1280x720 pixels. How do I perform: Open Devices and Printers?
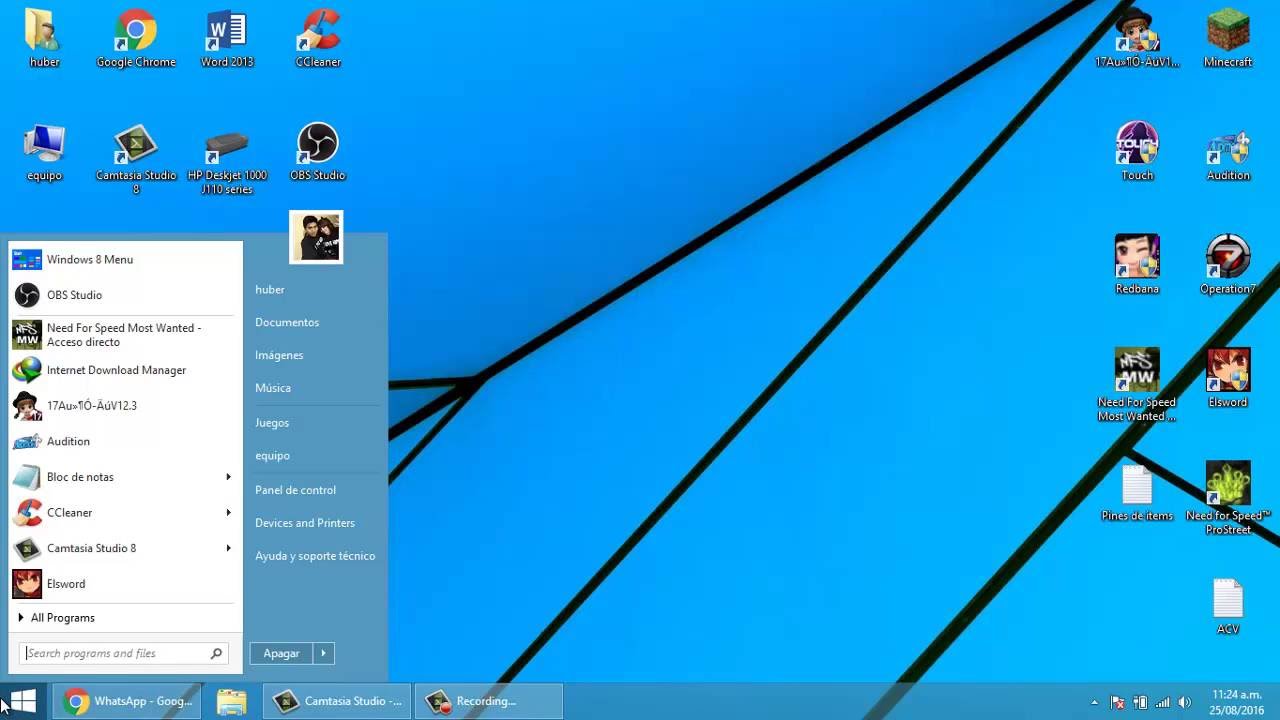[305, 523]
